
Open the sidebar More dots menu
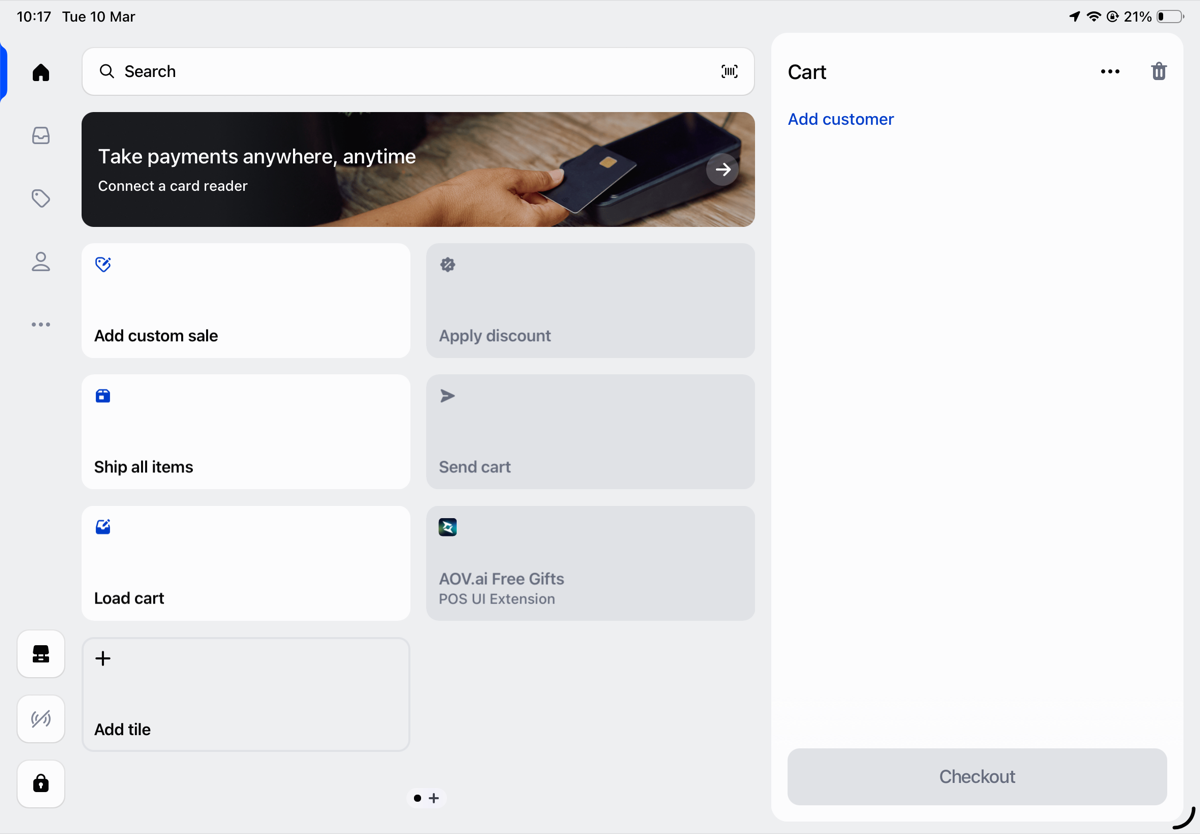(x=41, y=324)
